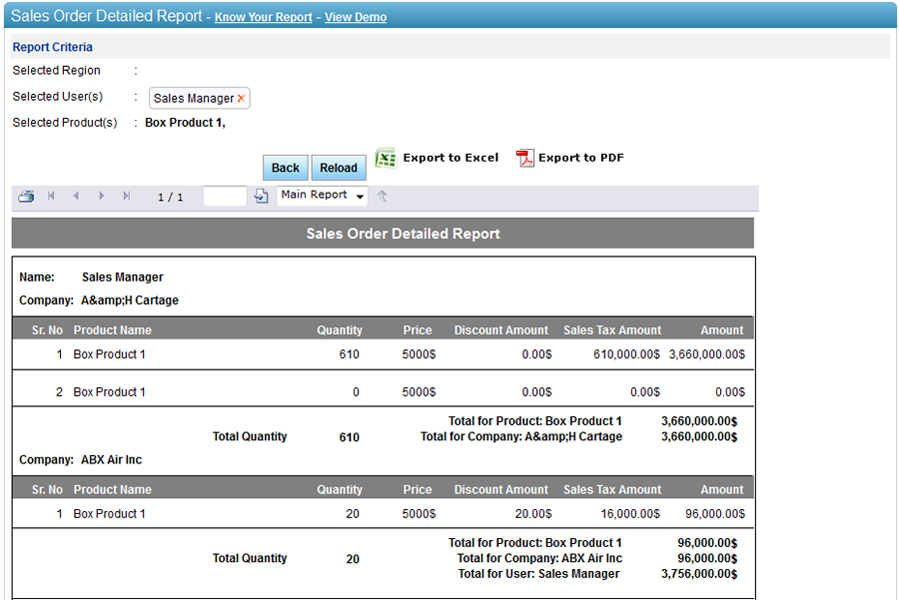Open the Main Report dropdown
899x600 pixels.
[x=322, y=195]
